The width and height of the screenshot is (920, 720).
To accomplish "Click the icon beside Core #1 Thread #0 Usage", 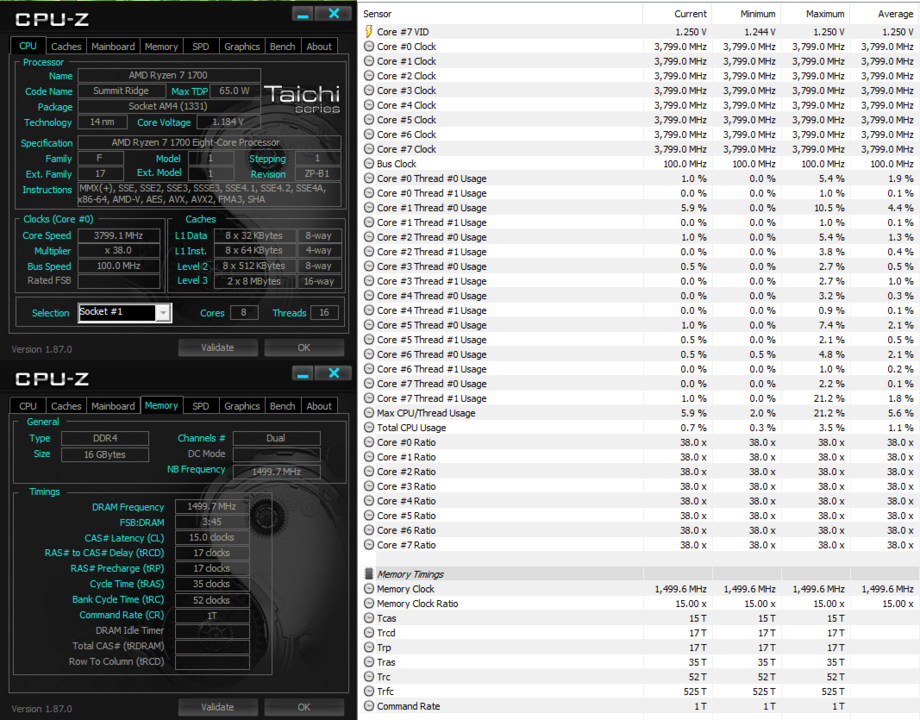I will click(369, 208).
